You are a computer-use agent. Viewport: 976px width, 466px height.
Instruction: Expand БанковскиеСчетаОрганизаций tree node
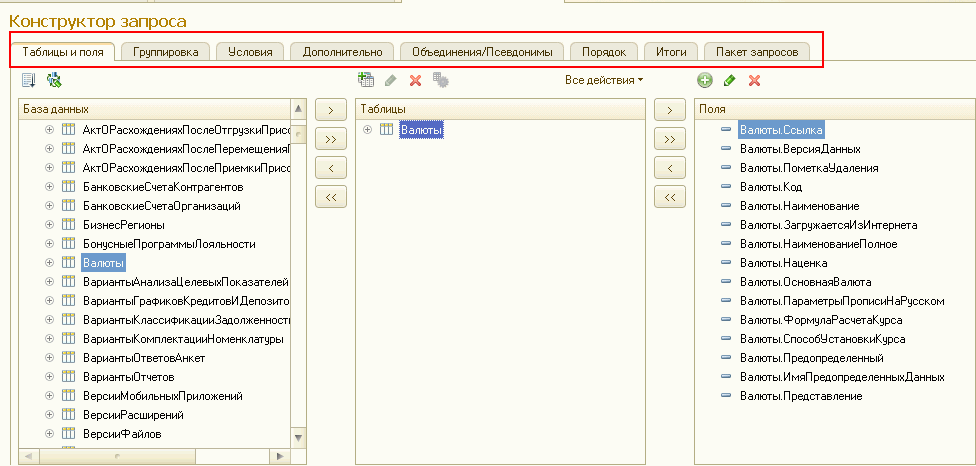click(50, 206)
